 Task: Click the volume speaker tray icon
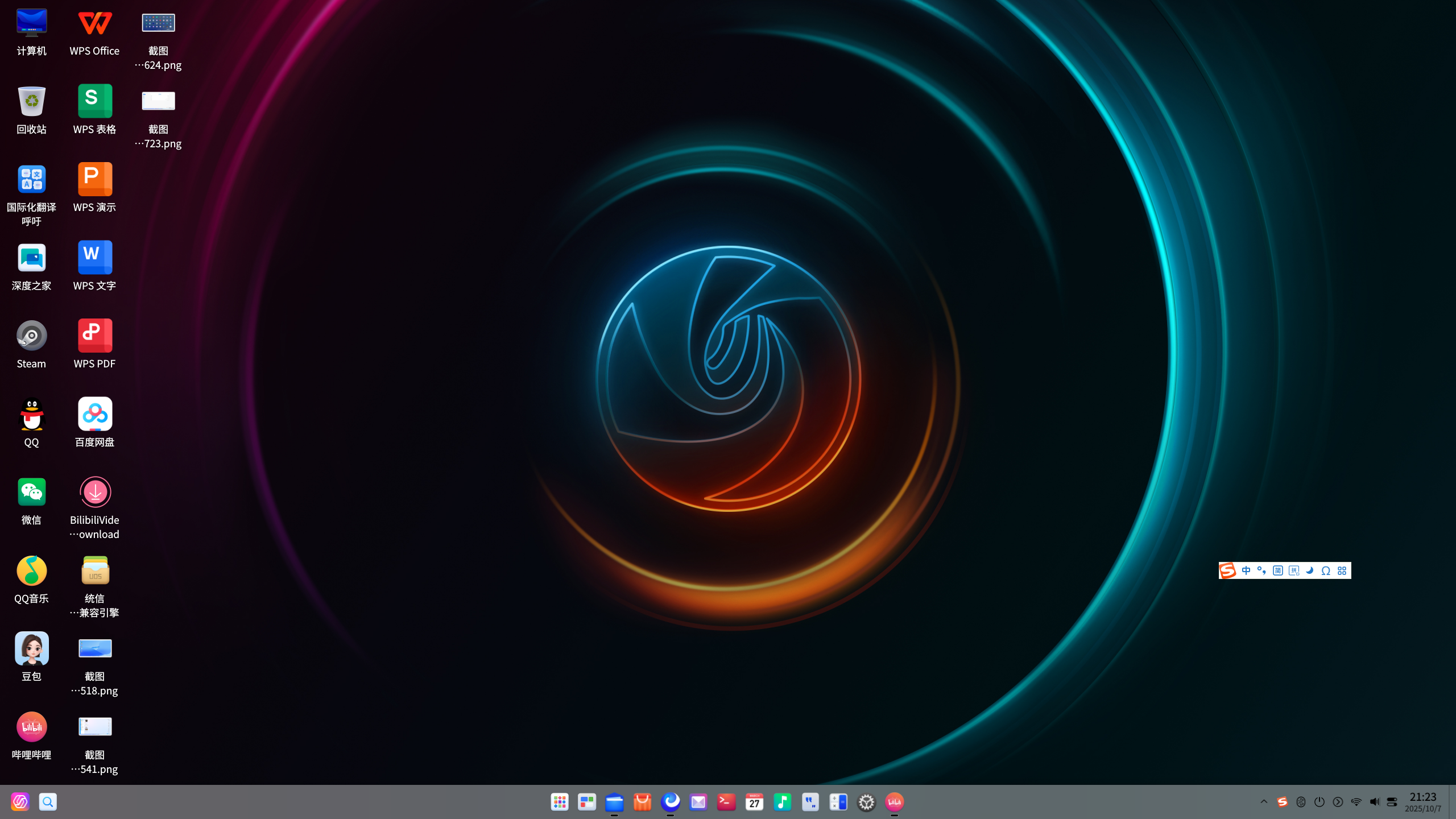pyautogui.click(x=1374, y=802)
